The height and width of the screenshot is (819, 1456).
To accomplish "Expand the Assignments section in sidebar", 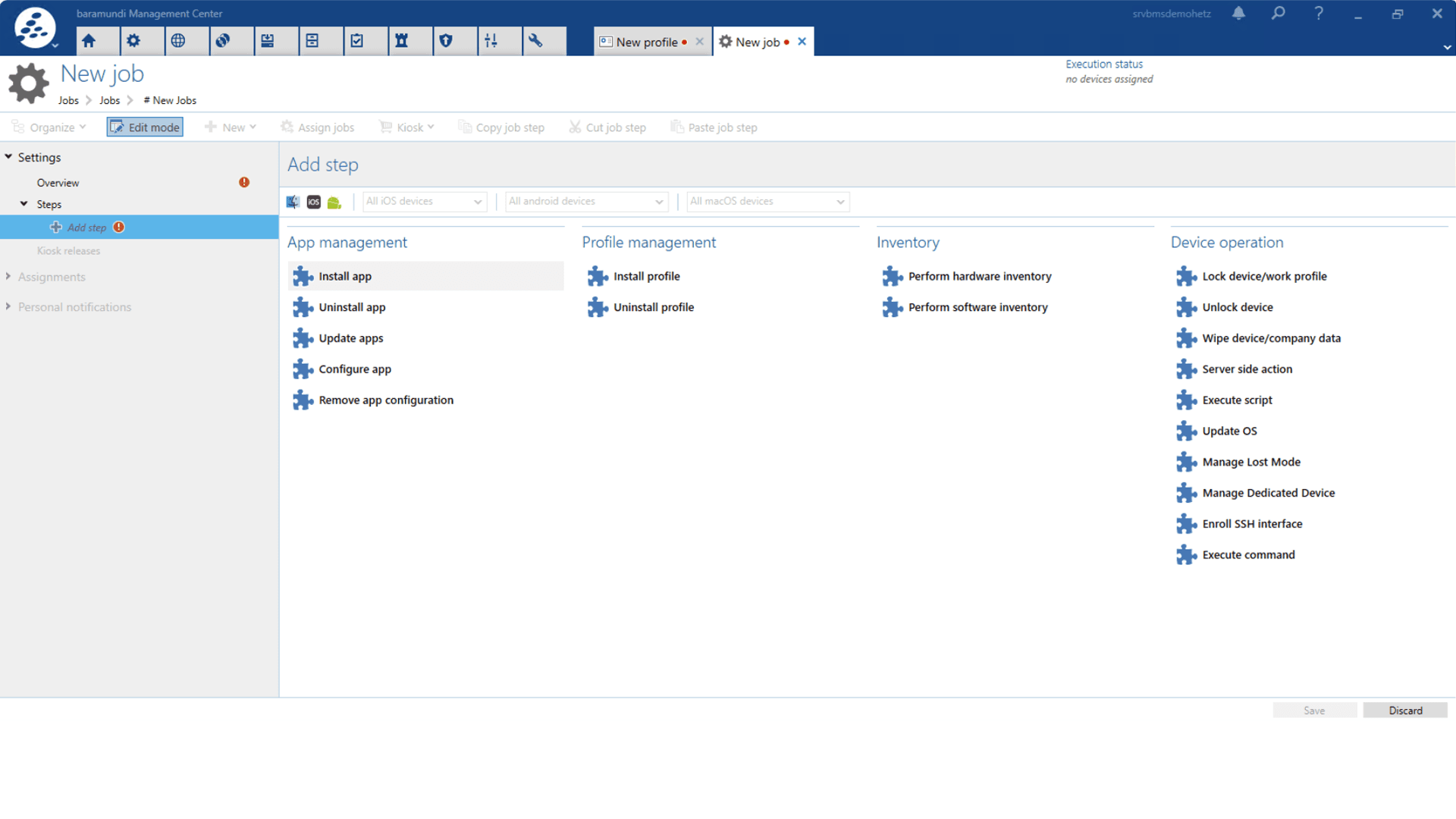I will [x=52, y=277].
